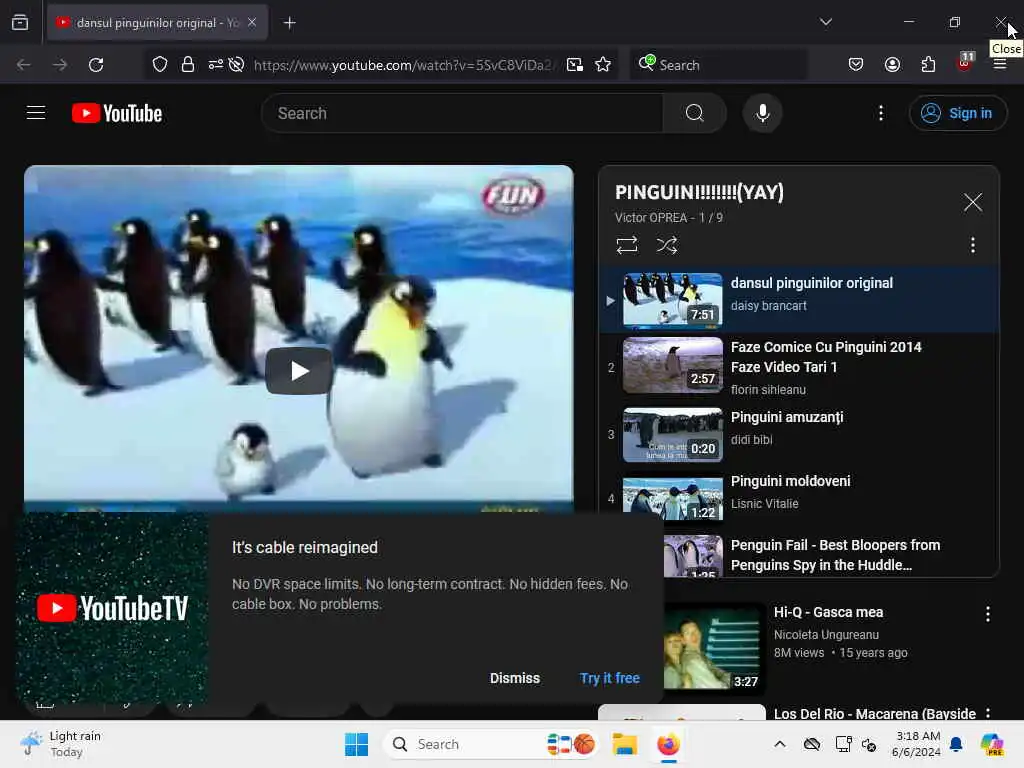Open site permissions icon in the address bar

click(x=216, y=65)
